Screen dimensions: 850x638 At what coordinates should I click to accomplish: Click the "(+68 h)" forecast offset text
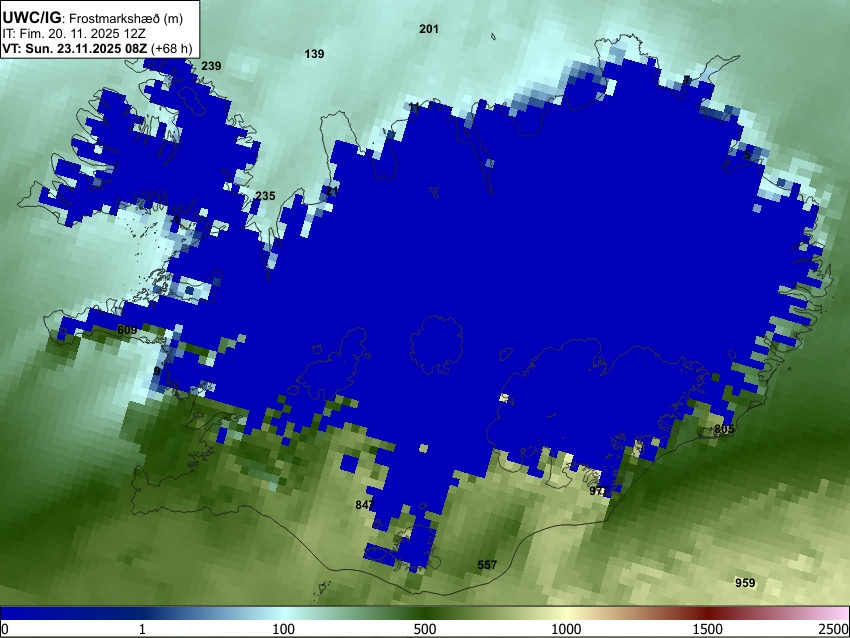tap(171, 48)
